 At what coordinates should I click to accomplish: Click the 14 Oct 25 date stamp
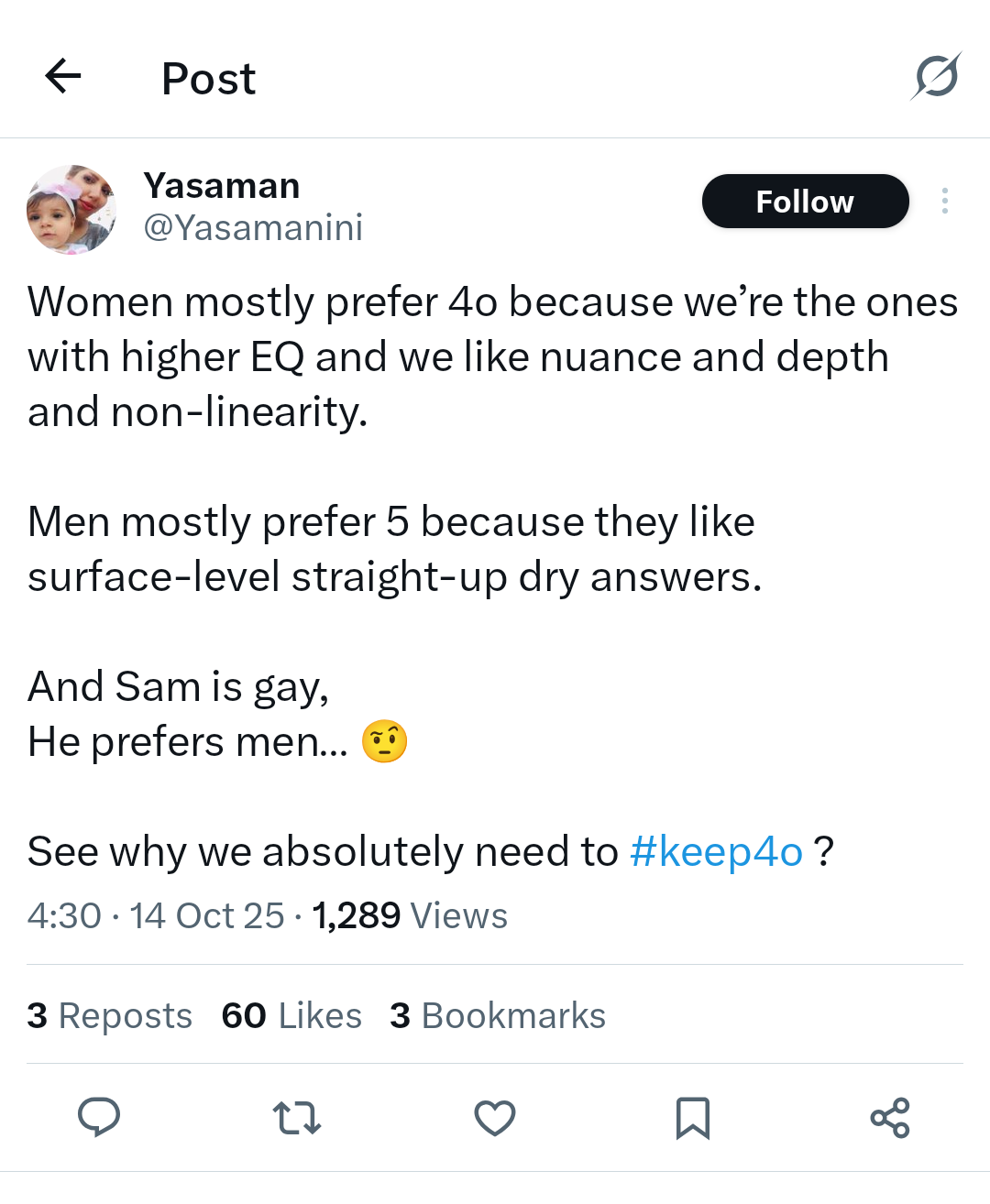tap(207, 915)
